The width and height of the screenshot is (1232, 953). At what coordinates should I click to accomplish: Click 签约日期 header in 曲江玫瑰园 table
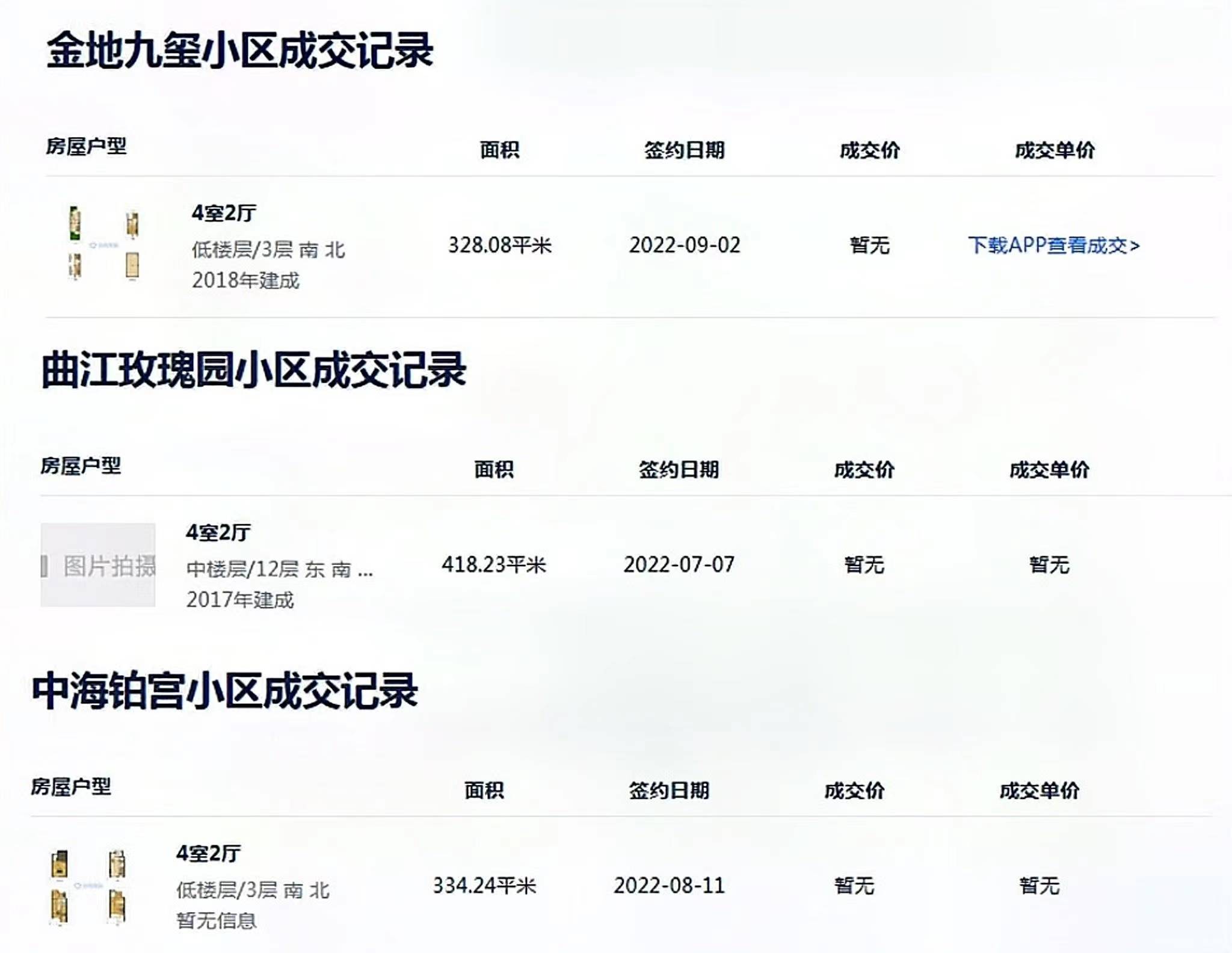tap(679, 469)
